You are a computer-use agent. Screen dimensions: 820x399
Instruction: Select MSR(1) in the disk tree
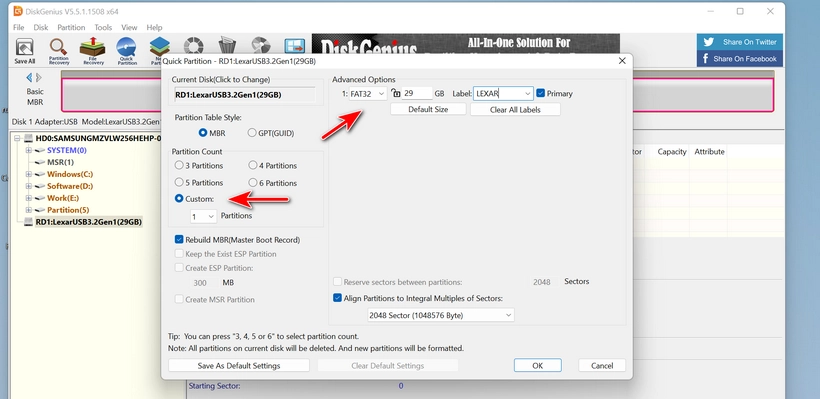tap(60, 162)
